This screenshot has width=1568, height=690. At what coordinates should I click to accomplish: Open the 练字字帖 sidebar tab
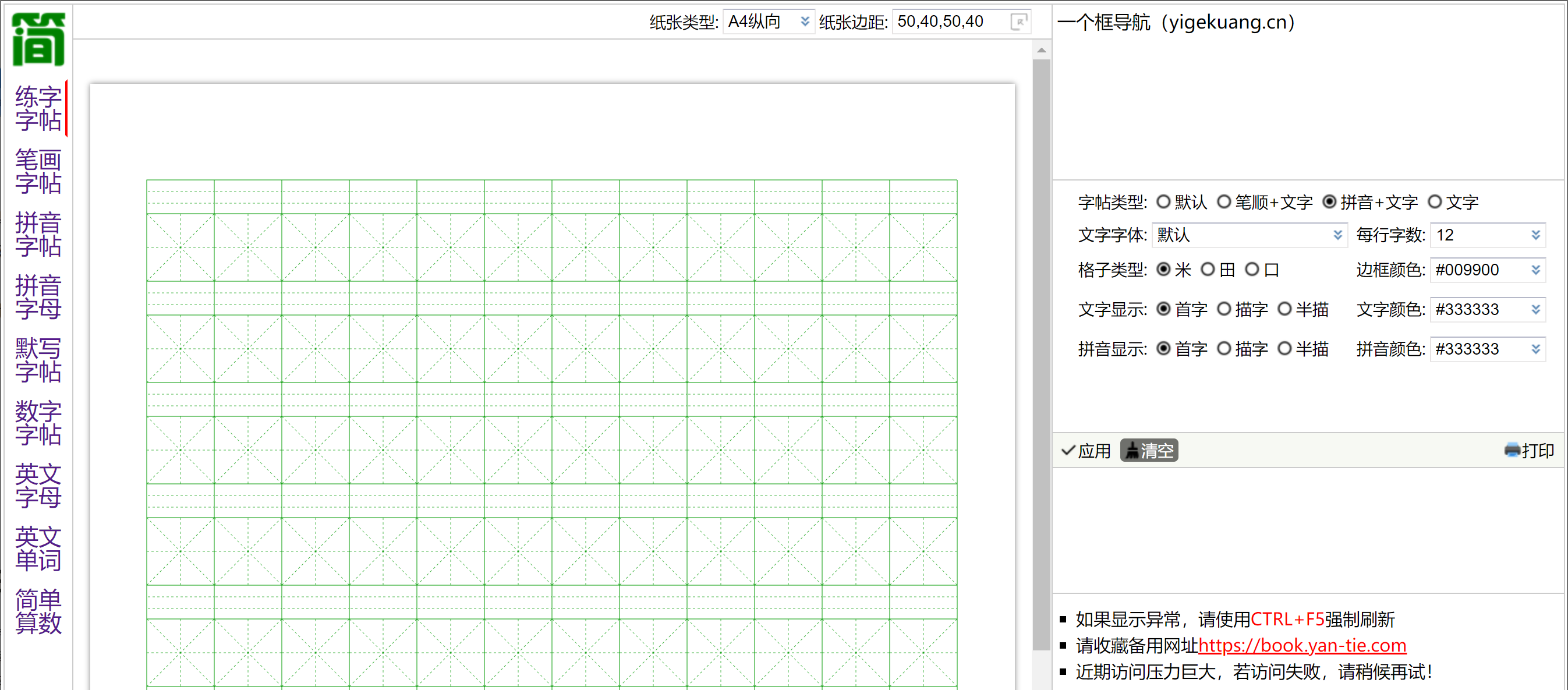[x=38, y=108]
